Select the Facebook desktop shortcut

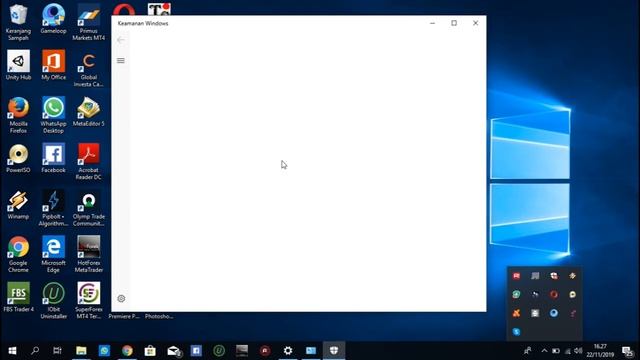53,158
